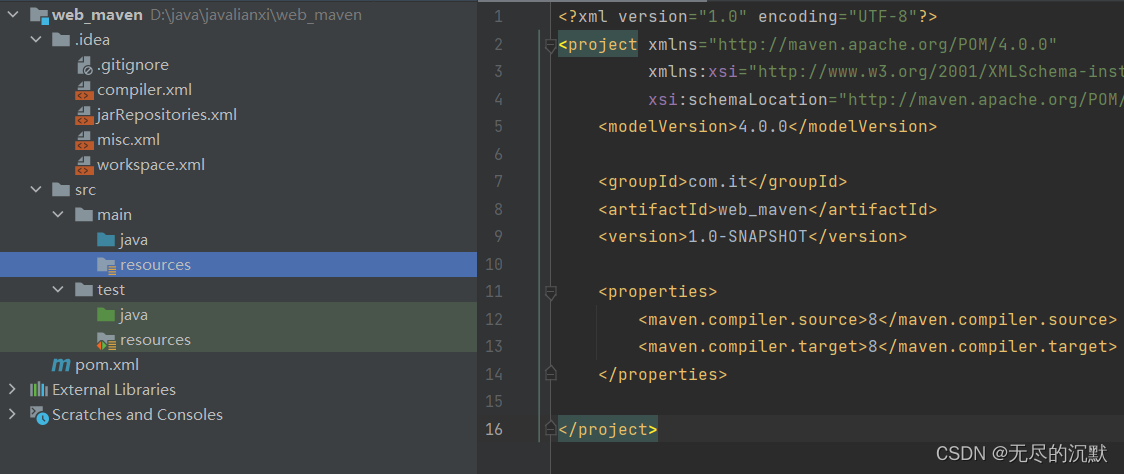Viewport: 1124px width, 474px height.
Task: Click the Maven pom.xml icon
Action: pyautogui.click(x=61, y=365)
